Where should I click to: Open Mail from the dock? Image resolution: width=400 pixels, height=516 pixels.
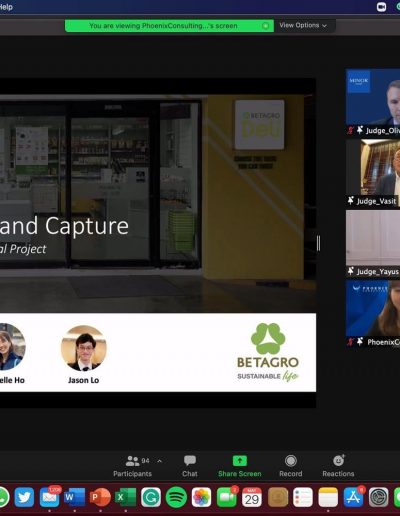tap(50, 497)
